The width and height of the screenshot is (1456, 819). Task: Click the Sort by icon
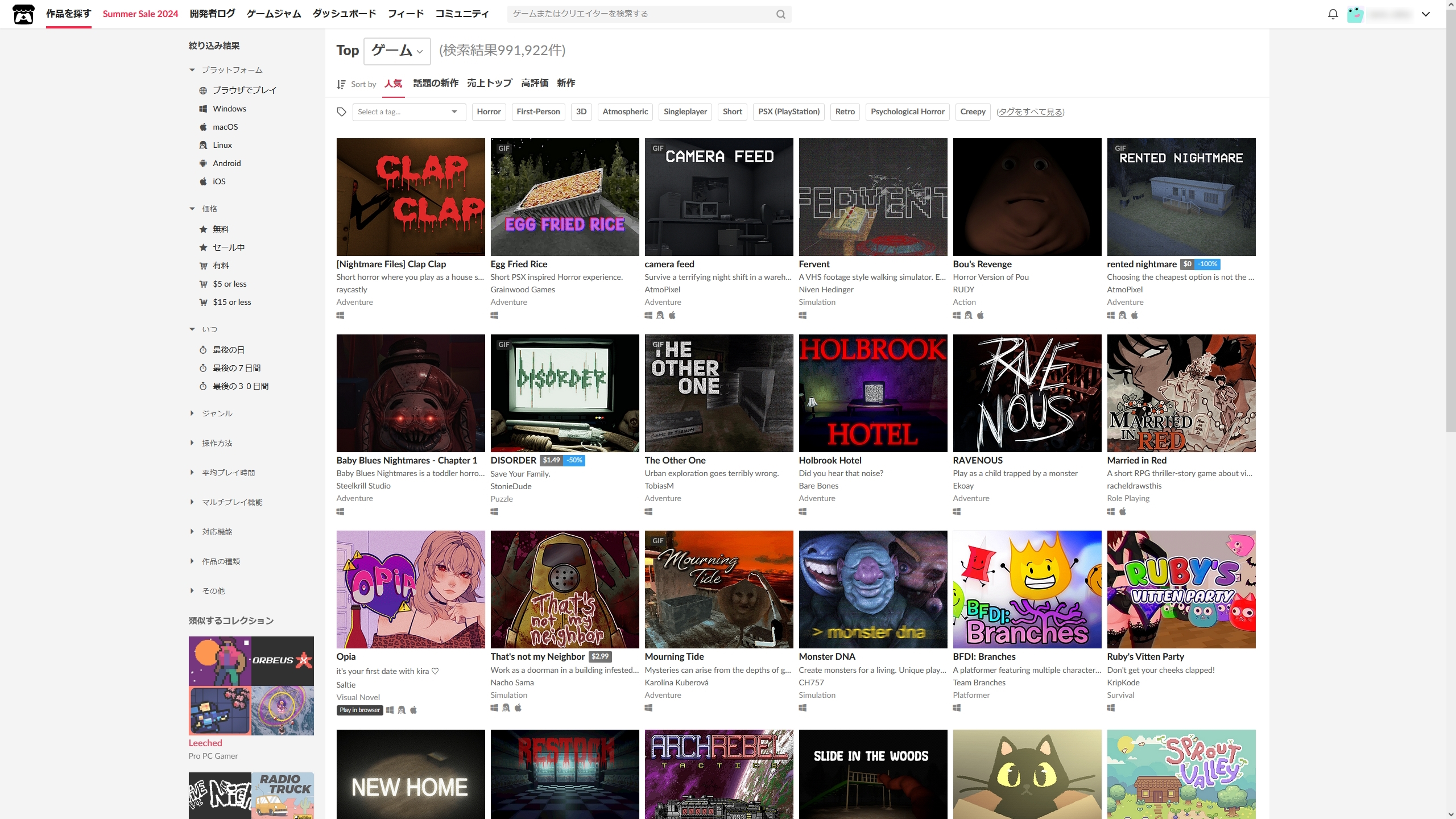(x=341, y=84)
